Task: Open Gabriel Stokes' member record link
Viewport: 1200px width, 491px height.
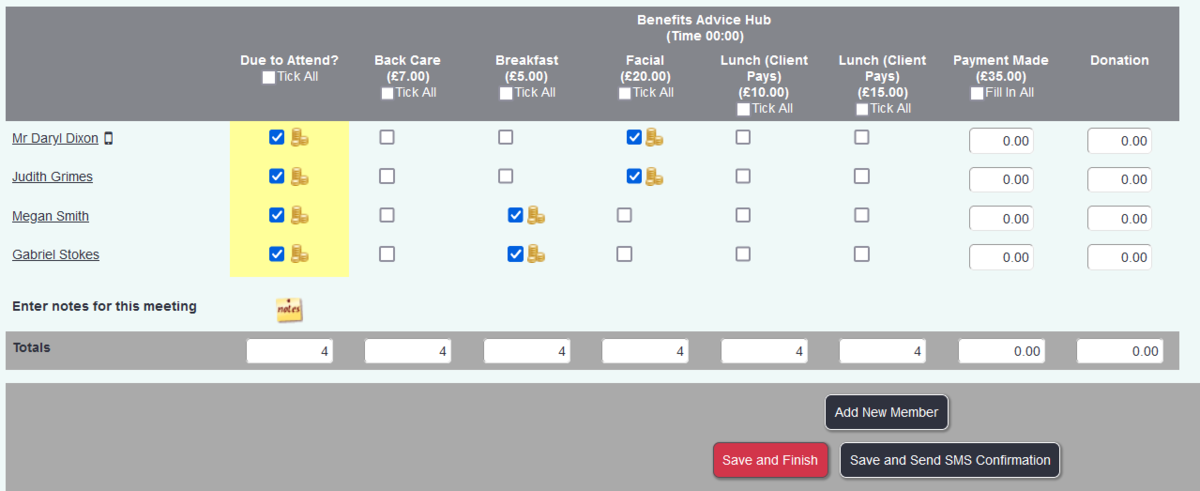Action: pyautogui.click(x=55, y=255)
